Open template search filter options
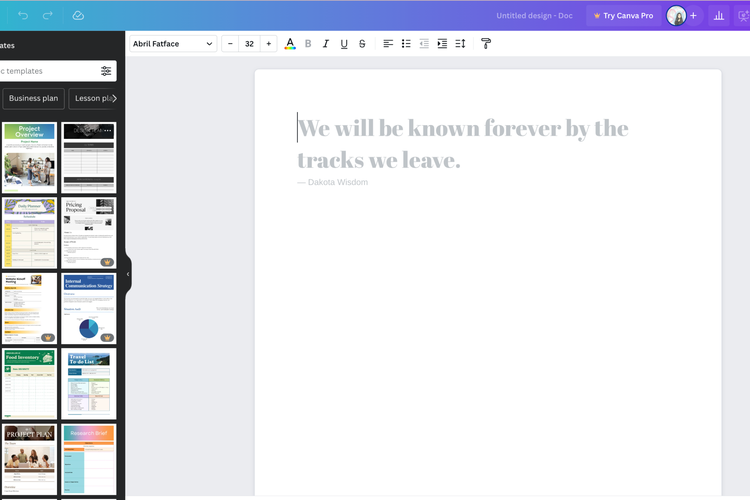 click(x=106, y=71)
